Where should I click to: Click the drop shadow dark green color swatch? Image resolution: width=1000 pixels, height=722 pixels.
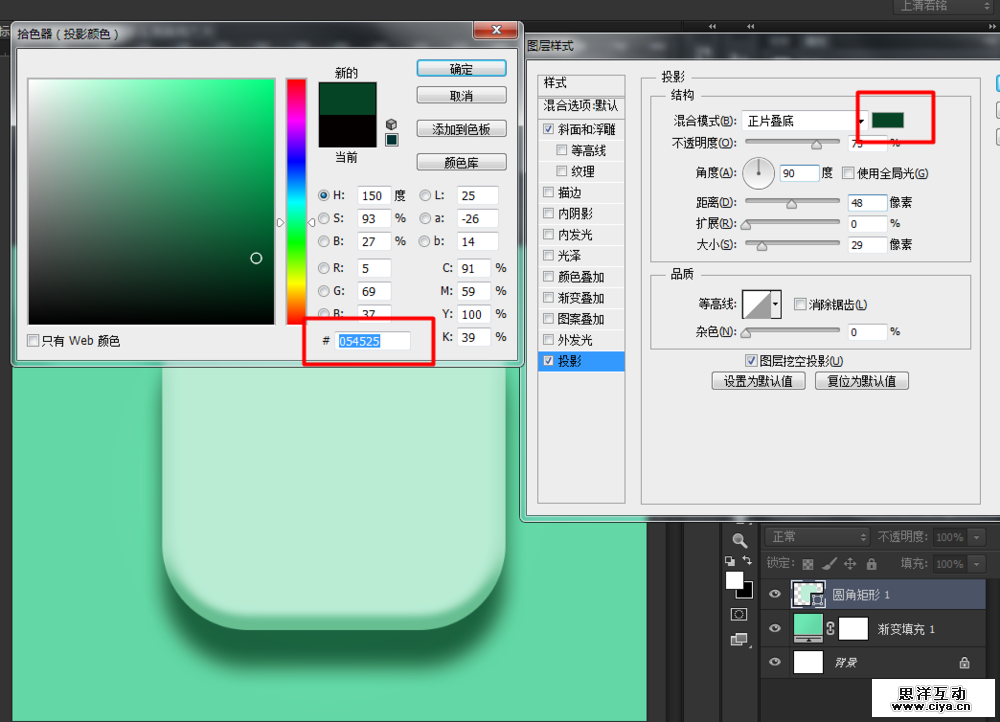point(887,120)
